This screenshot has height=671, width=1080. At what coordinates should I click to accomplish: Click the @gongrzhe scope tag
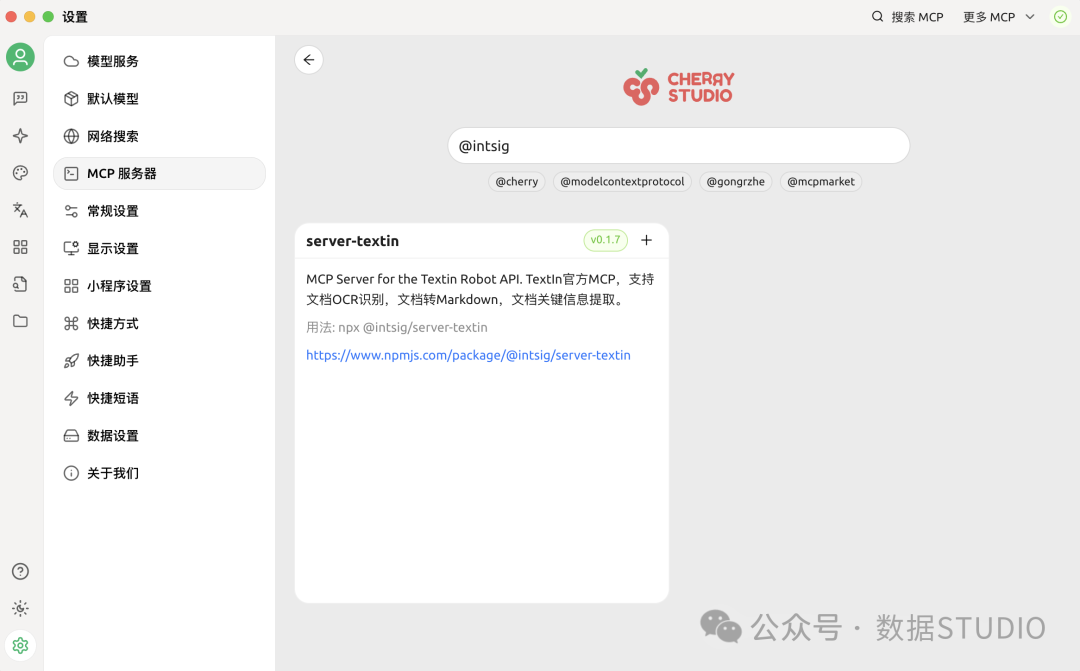tap(736, 182)
